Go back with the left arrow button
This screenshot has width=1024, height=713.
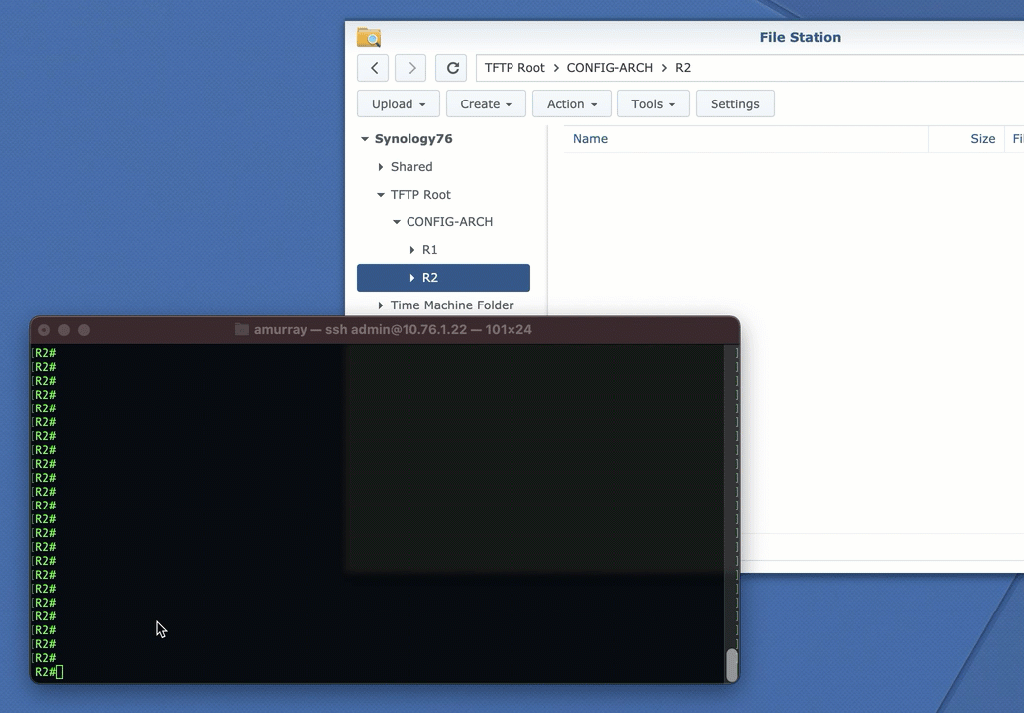[x=373, y=68]
